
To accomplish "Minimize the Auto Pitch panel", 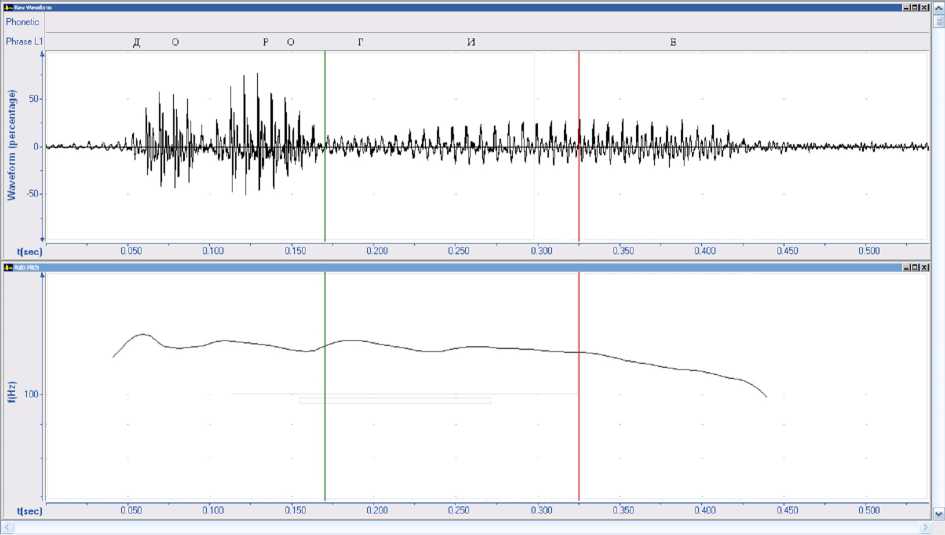I will (x=905, y=267).
